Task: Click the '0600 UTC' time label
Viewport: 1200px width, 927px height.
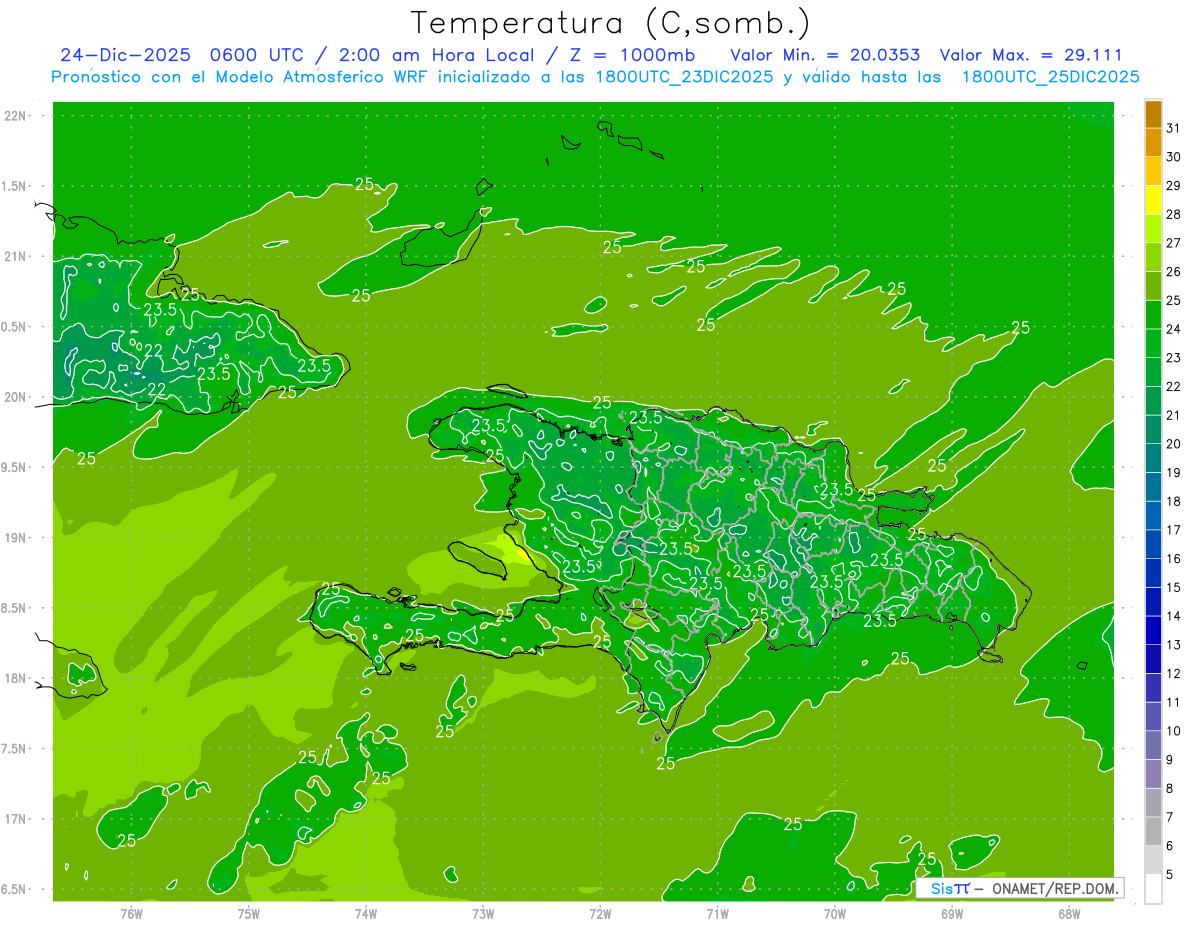Action: [x=256, y=55]
